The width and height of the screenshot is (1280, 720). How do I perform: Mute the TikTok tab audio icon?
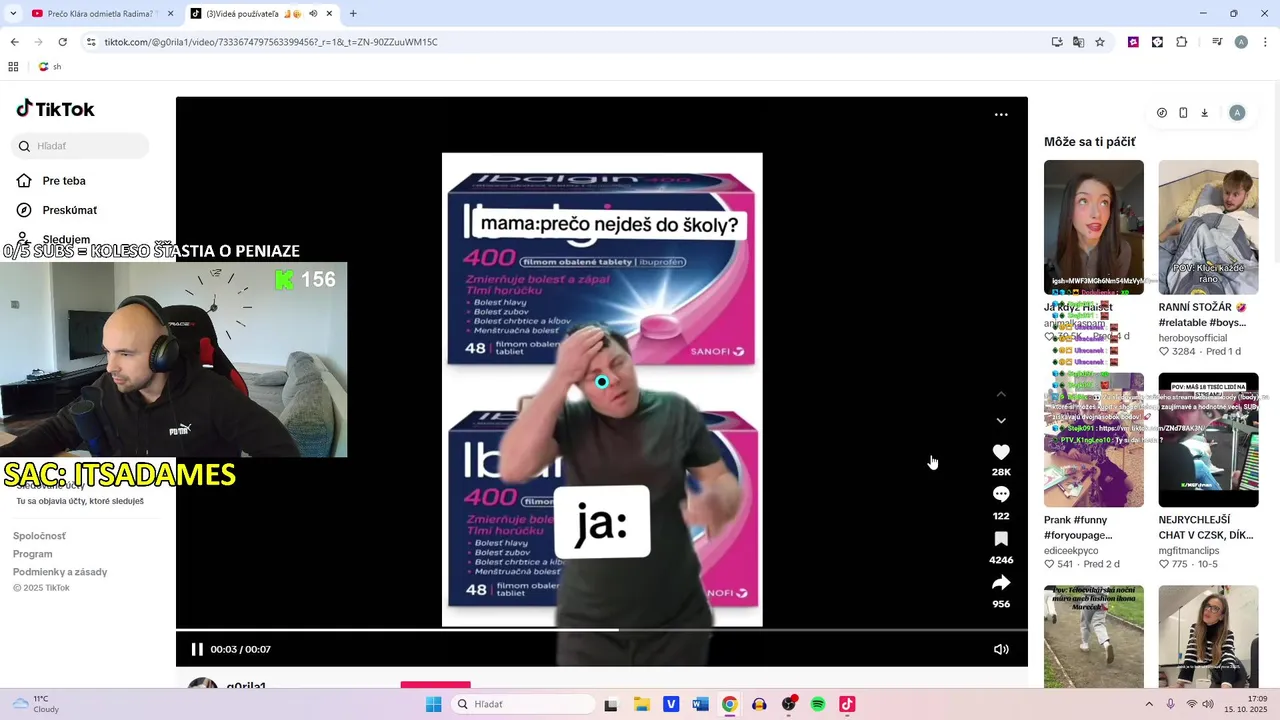(x=313, y=14)
